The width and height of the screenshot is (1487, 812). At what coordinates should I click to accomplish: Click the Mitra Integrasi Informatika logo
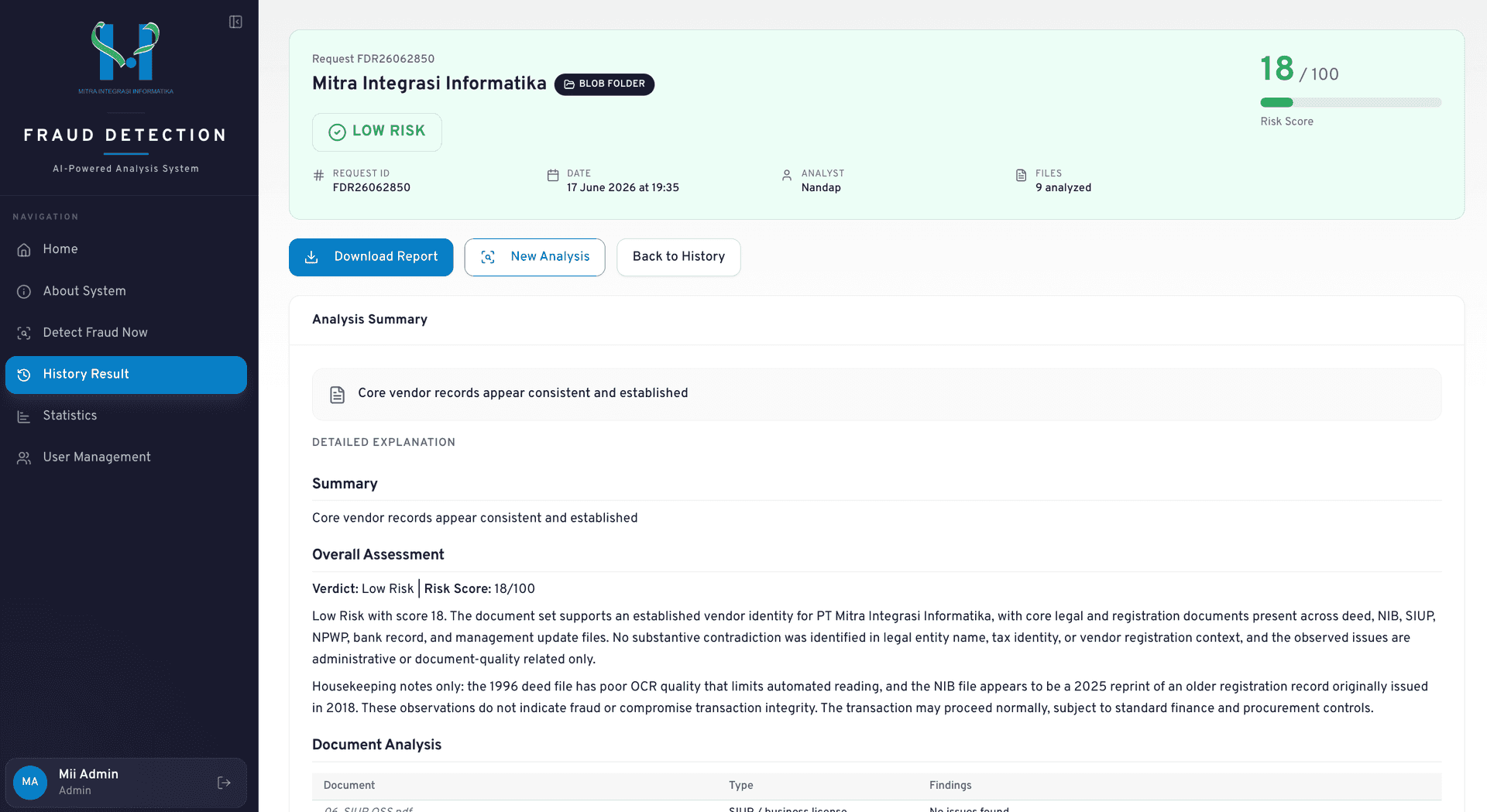125,57
